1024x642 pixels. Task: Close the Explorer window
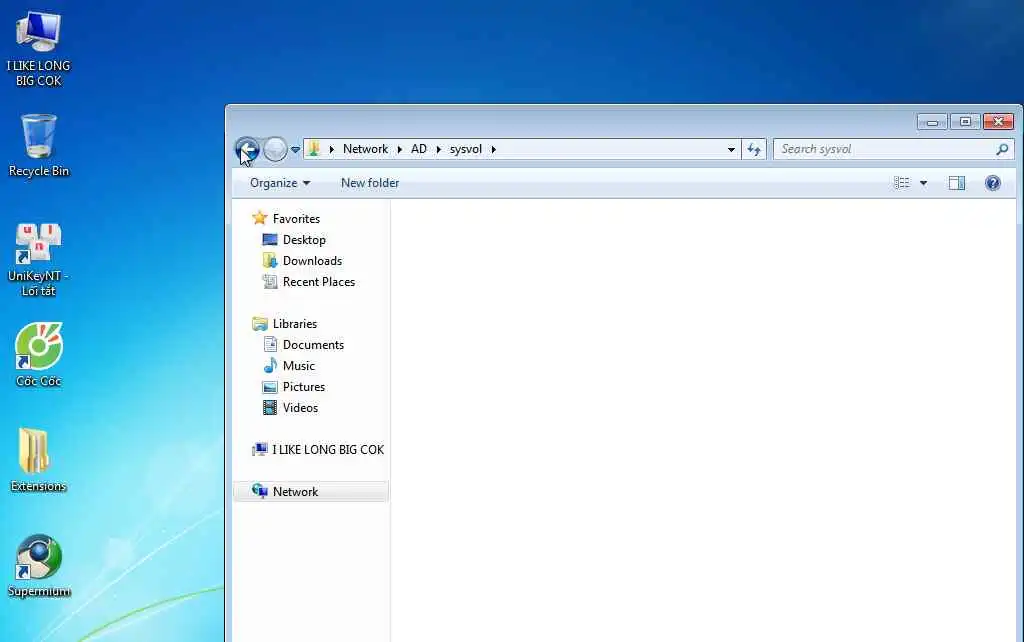pyautogui.click(x=998, y=121)
